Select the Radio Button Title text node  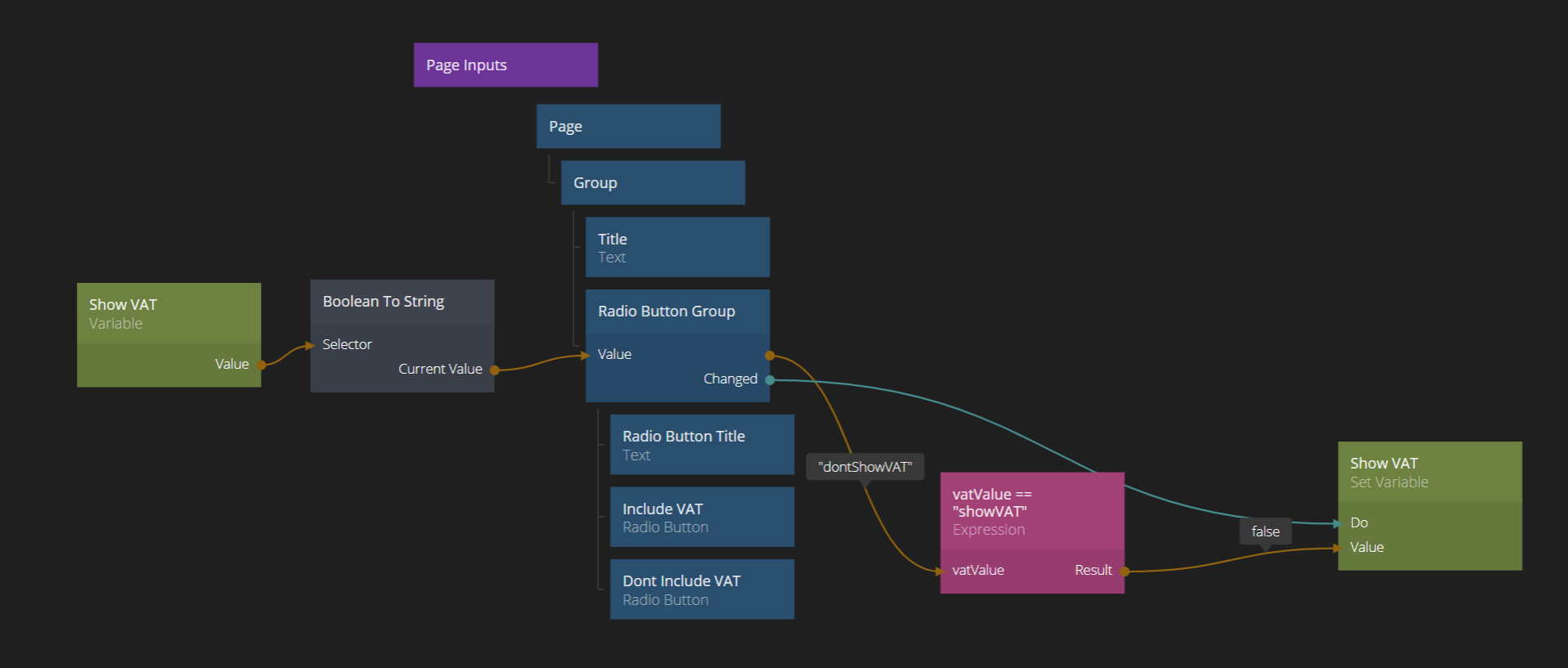point(701,444)
